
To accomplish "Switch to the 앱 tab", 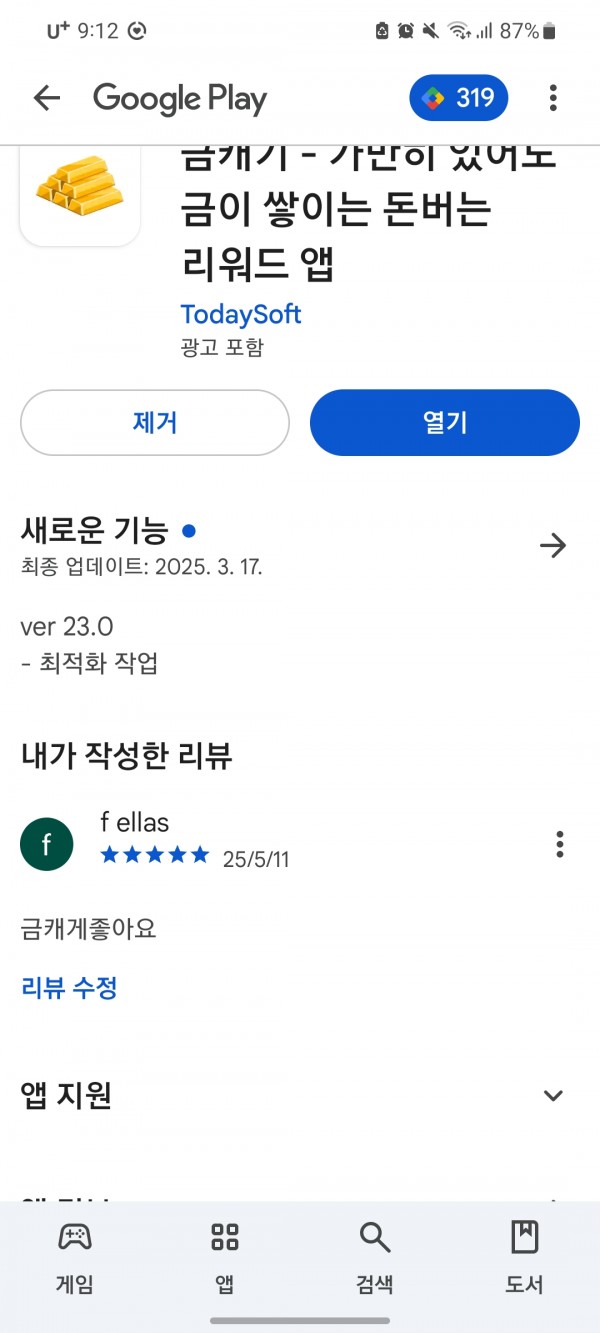I will tap(225, 1258).
